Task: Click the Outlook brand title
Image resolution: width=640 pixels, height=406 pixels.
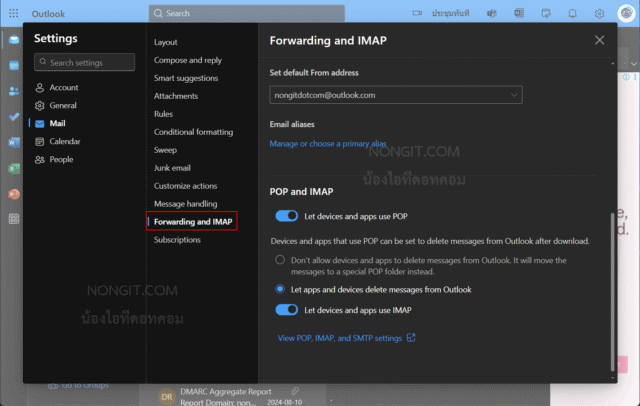Action: click(x=48, y=14)
